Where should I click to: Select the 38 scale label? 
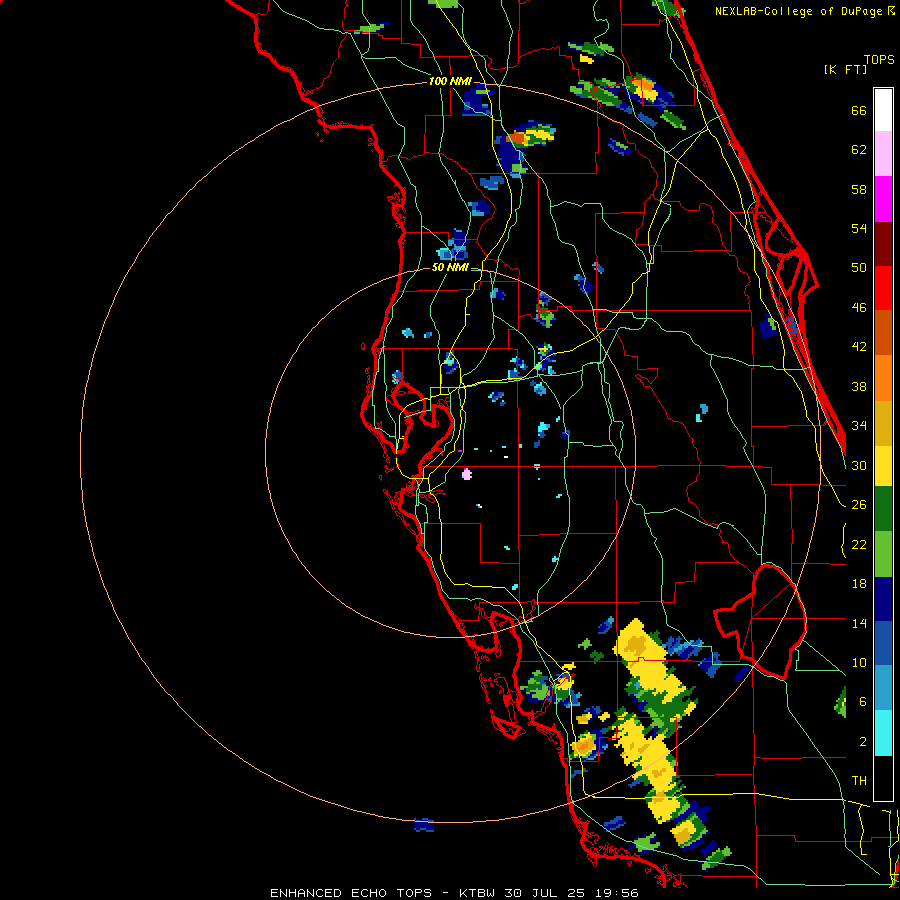[859, 387]
